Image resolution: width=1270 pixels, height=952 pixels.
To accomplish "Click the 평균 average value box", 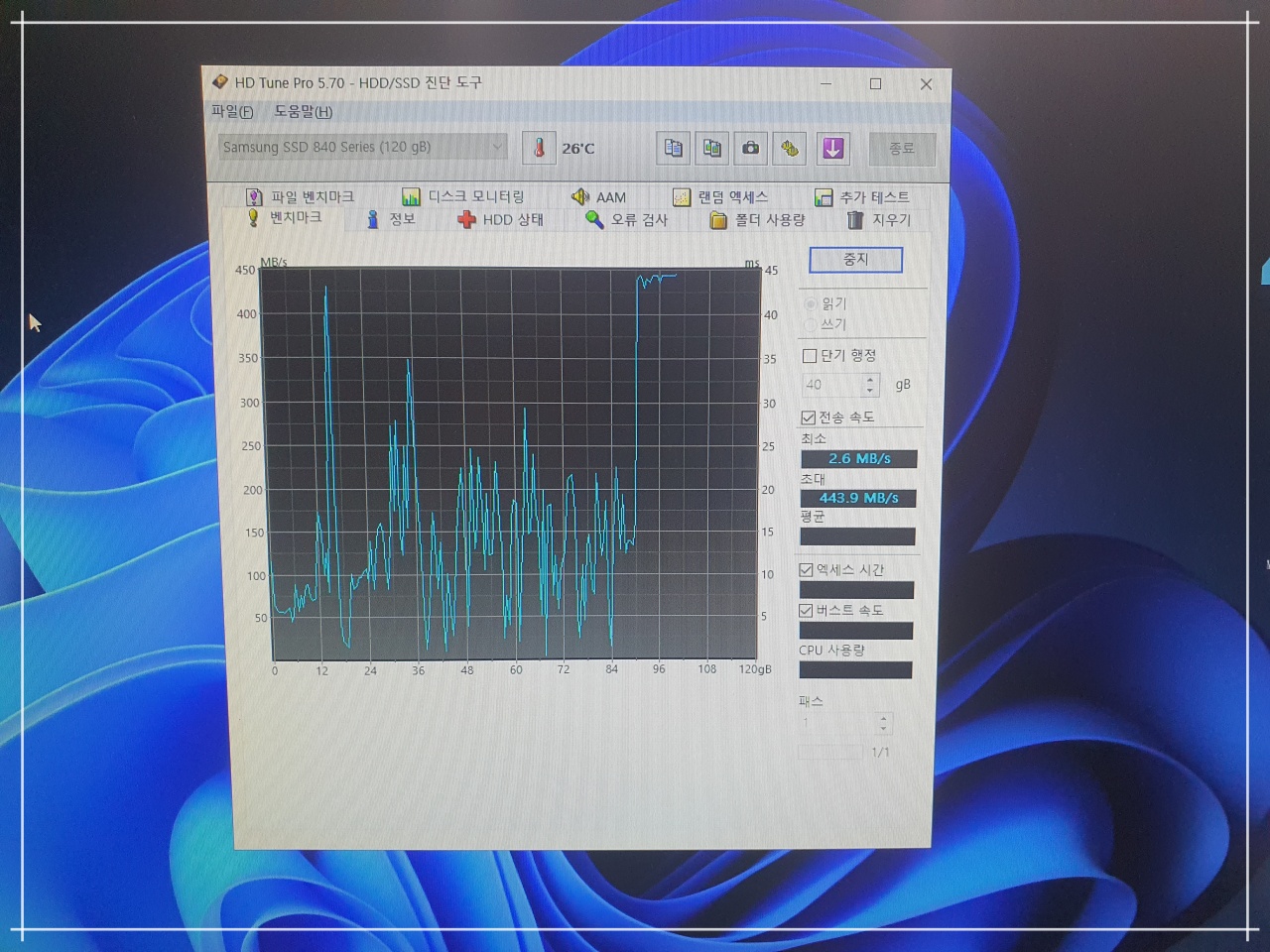I will point(857,536).
